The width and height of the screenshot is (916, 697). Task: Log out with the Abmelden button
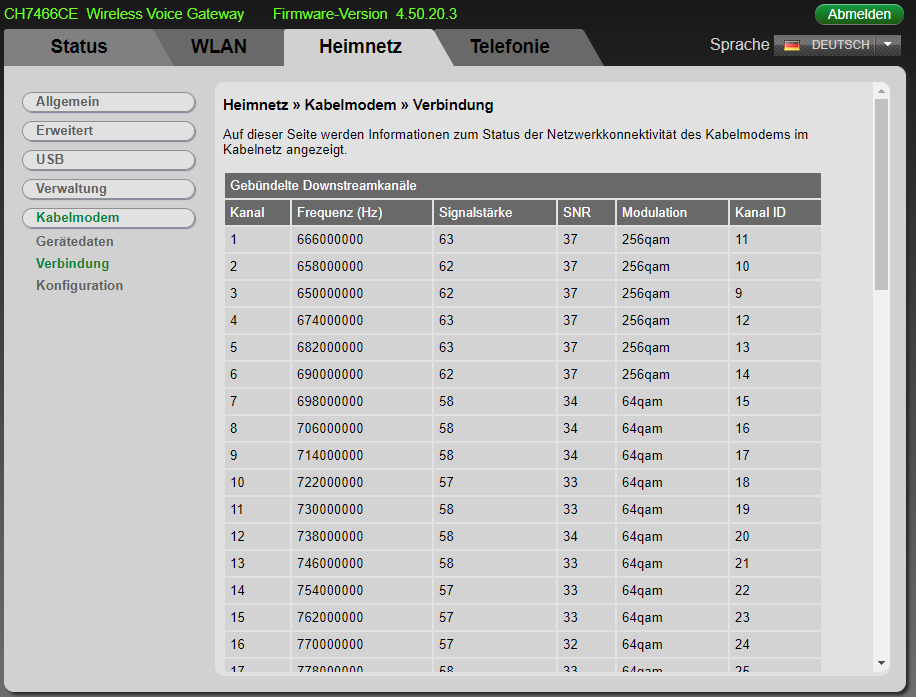[859, 14]
